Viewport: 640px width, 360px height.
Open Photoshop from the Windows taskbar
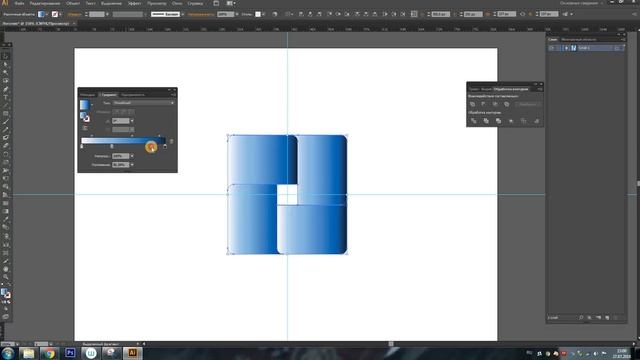coord(70,353)
